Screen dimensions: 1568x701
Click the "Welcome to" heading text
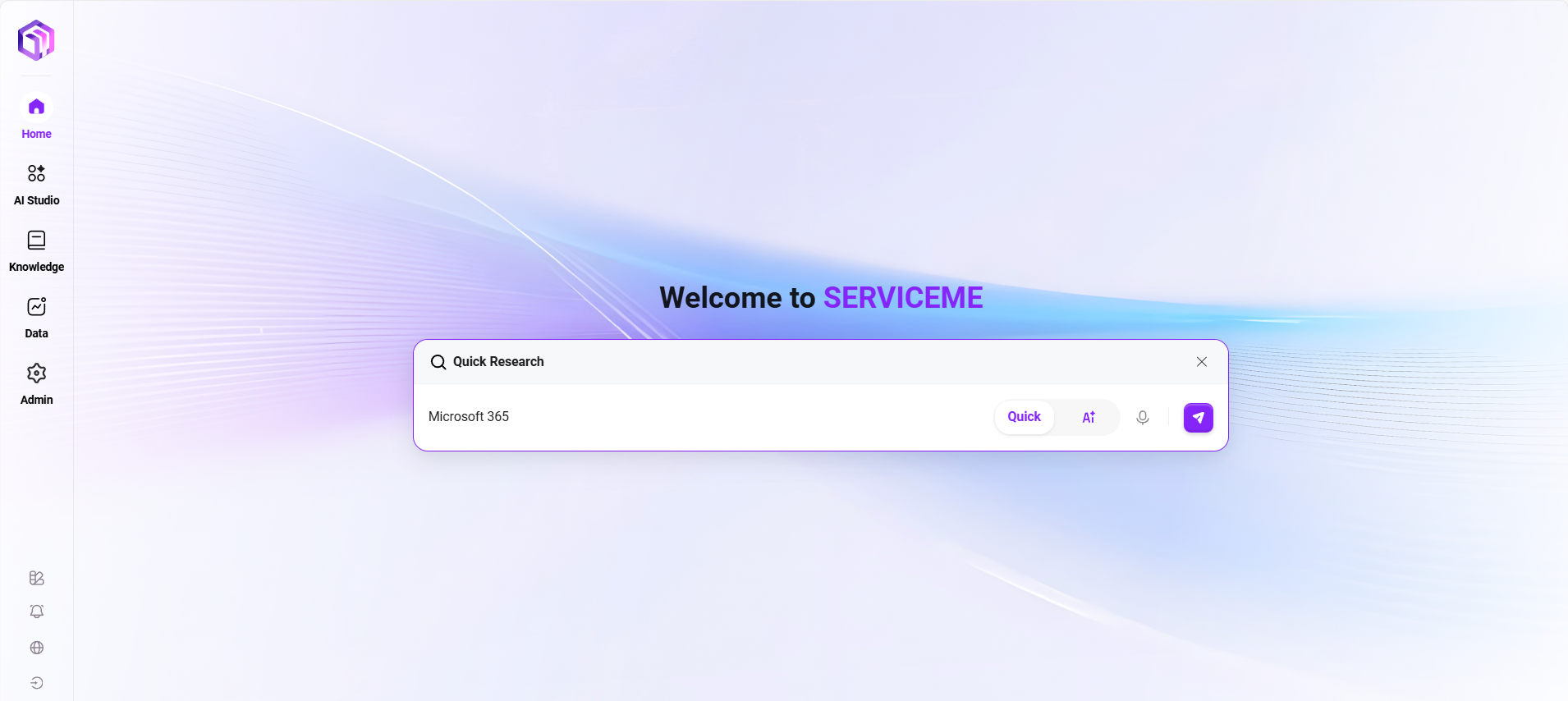[736, 298]
